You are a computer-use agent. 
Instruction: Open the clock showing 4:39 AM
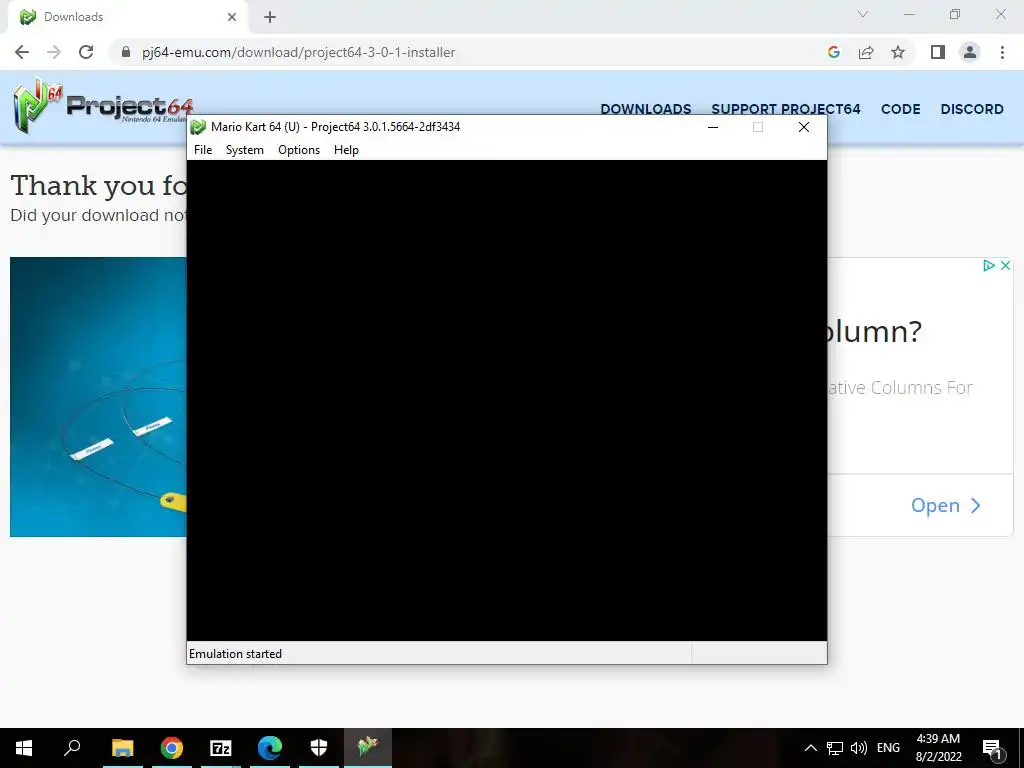pos(938,748)
